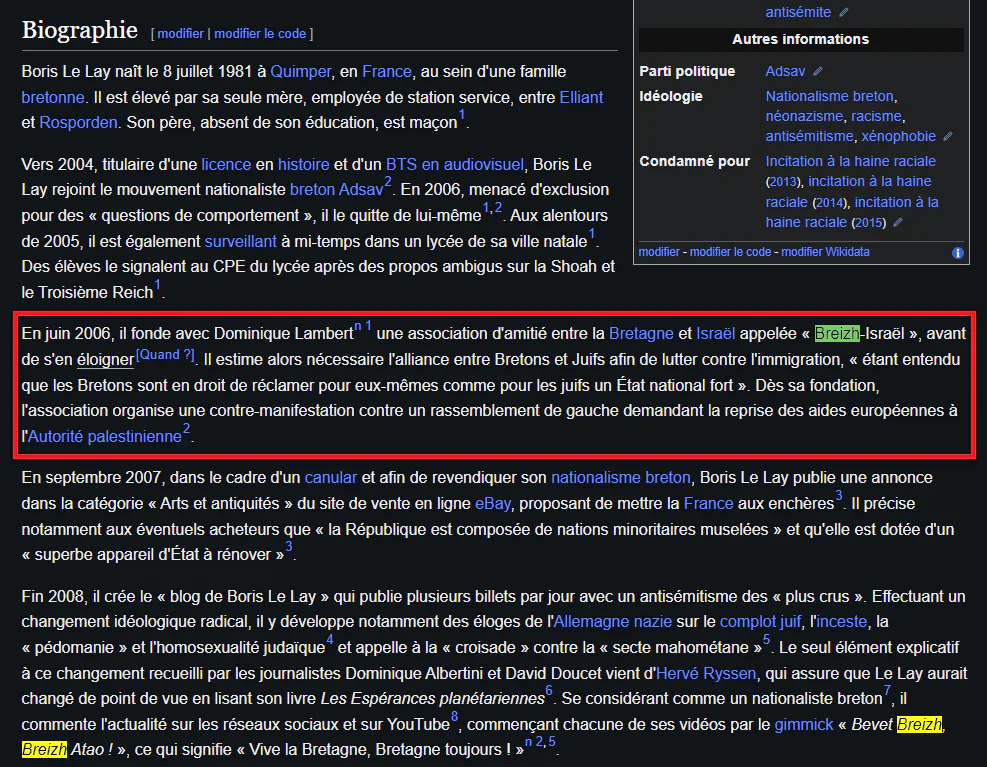Image resolution: width=987 pixels, height=767 pixels.
Task: Click footnote 'n 1' after Dominique Lambert
Action: (x=363, y=326)
